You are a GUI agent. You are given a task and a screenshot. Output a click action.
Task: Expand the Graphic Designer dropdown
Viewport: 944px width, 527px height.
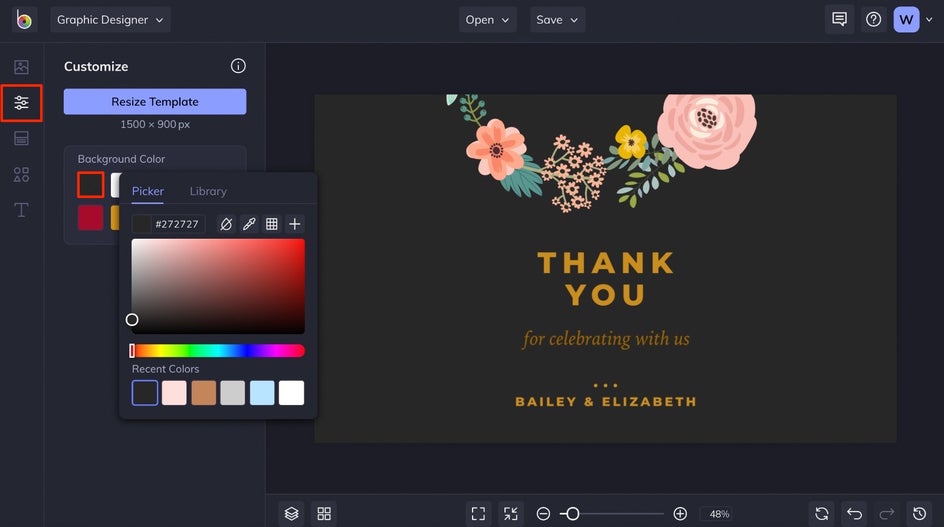pyautogui.click(x=110, y=20)
